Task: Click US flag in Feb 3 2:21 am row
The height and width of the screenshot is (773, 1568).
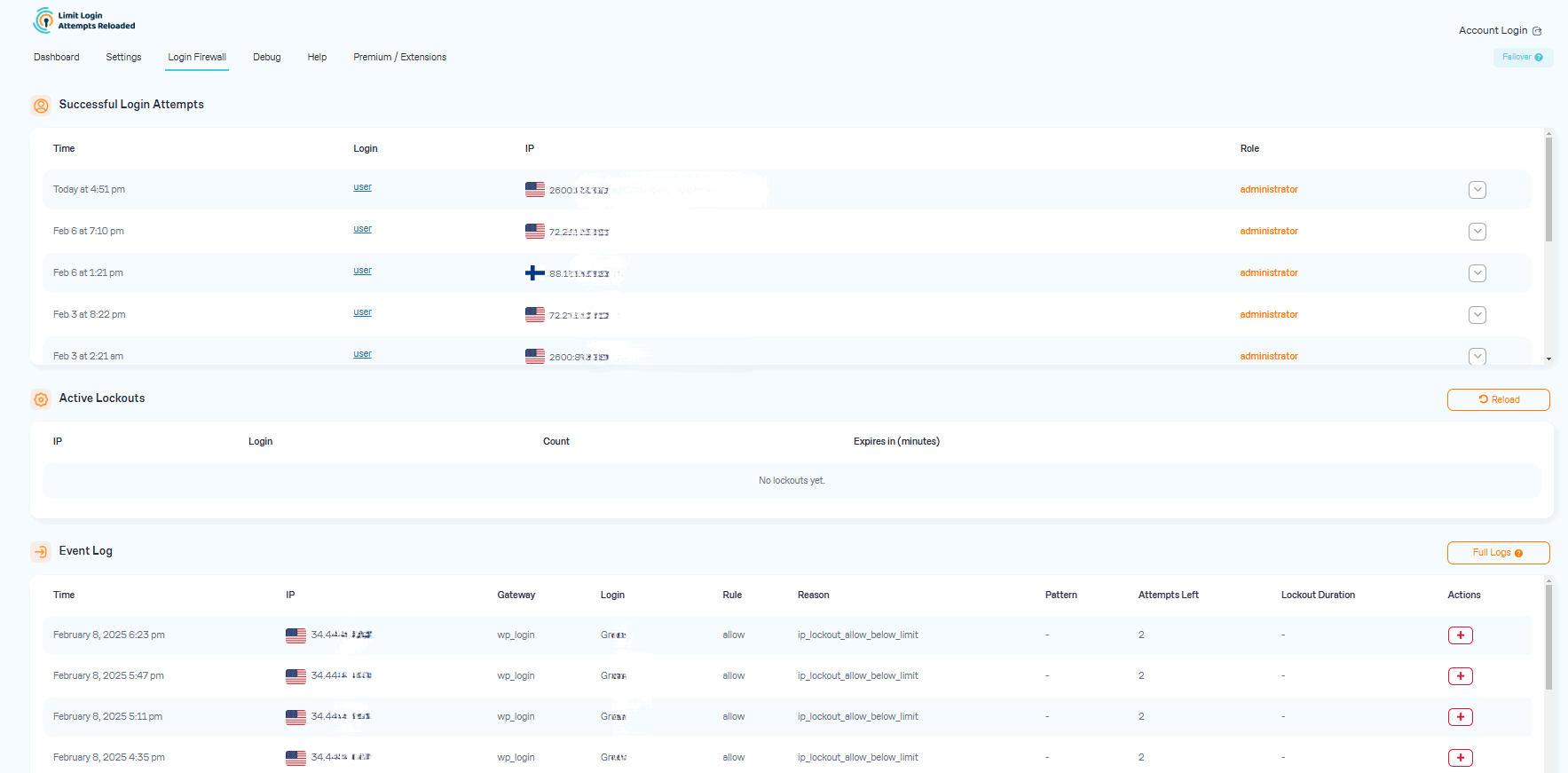Action: click(x=535, y=356)
